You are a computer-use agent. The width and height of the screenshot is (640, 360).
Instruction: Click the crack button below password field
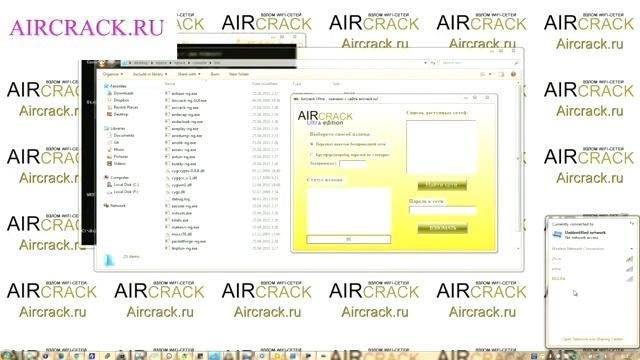point(442,228)
